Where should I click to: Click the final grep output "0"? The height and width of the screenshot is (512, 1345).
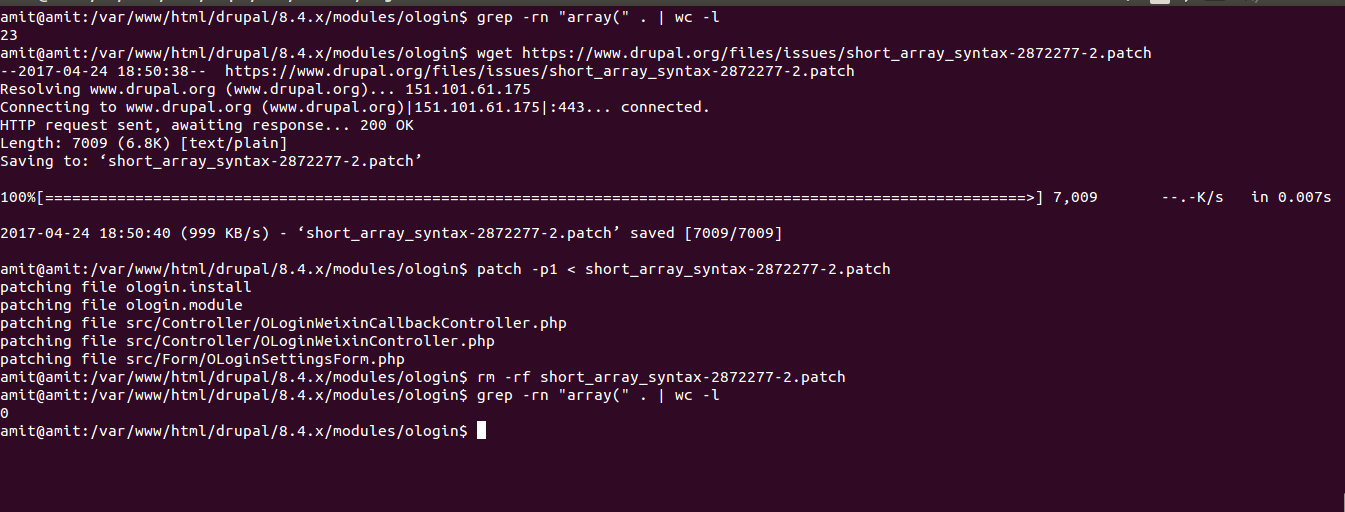click(5, 413)
